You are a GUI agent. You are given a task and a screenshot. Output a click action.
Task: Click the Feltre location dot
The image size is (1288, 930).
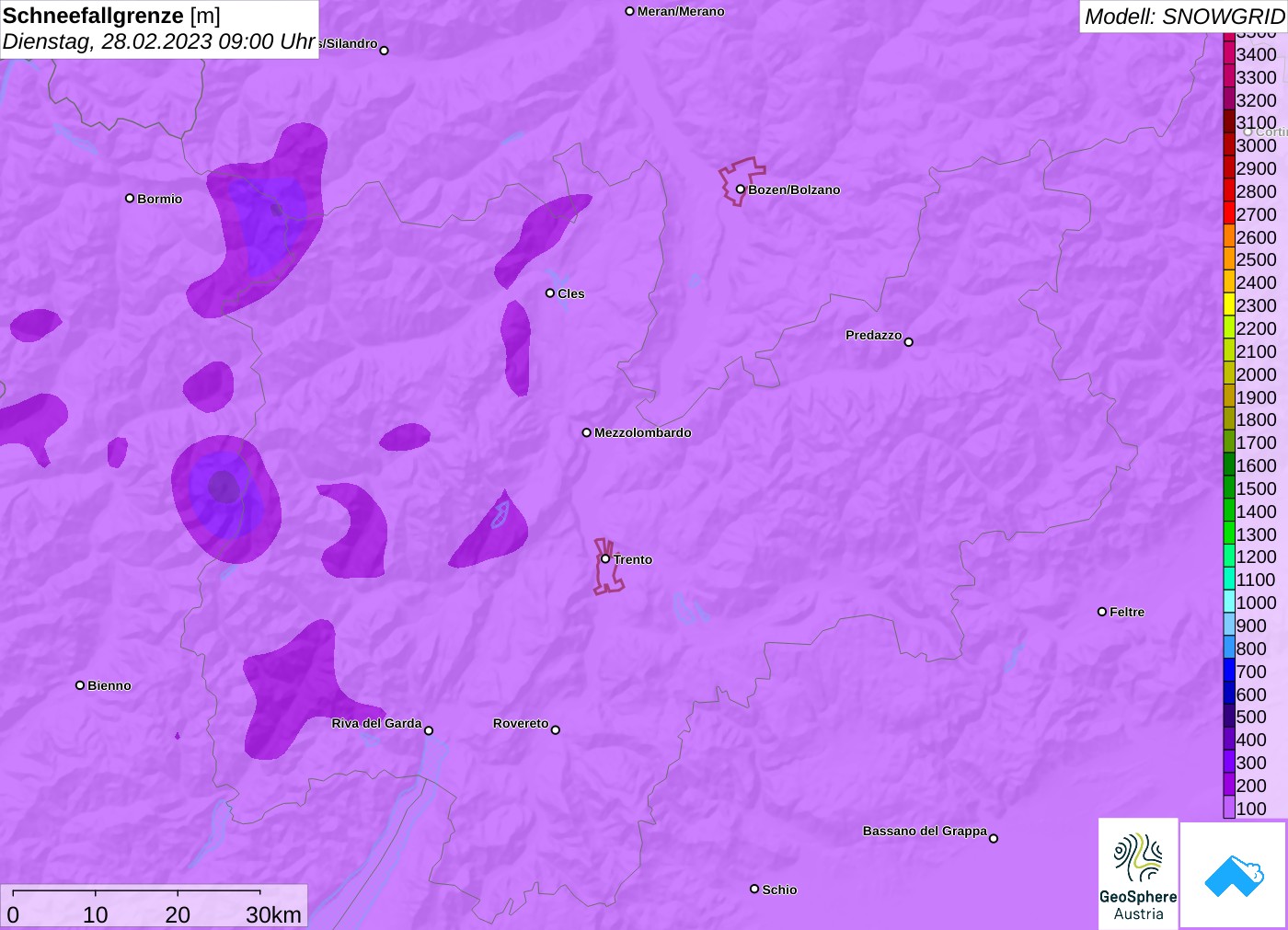[1102, 612]
